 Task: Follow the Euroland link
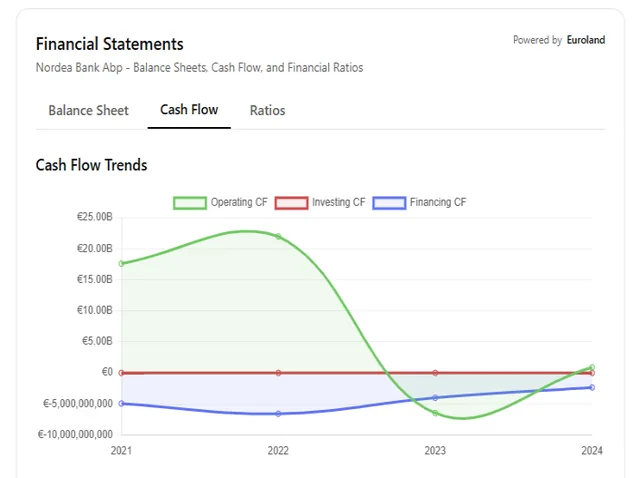[586, 40]
